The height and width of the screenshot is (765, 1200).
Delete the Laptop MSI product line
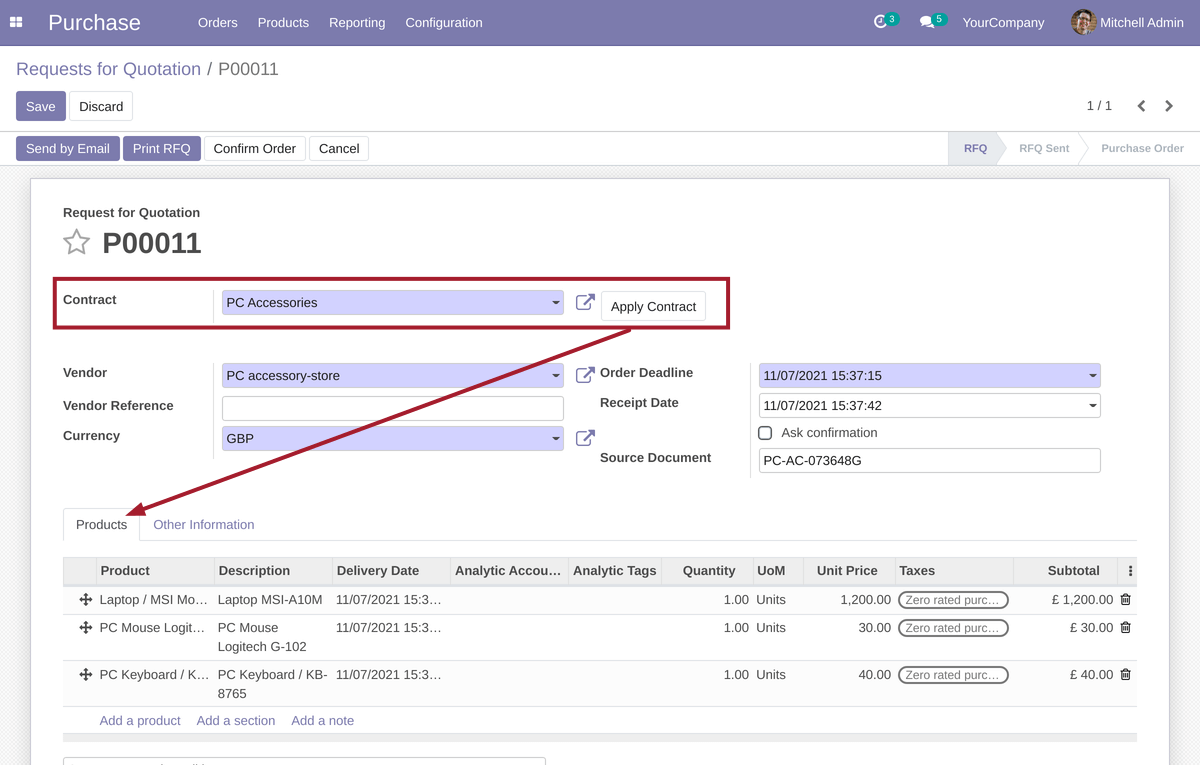(x=1125, y=600)
